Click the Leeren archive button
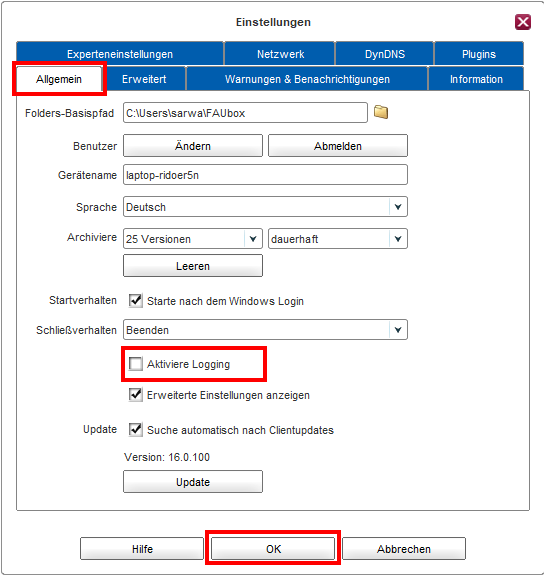 pyautogui.click(x=193, y=265)
